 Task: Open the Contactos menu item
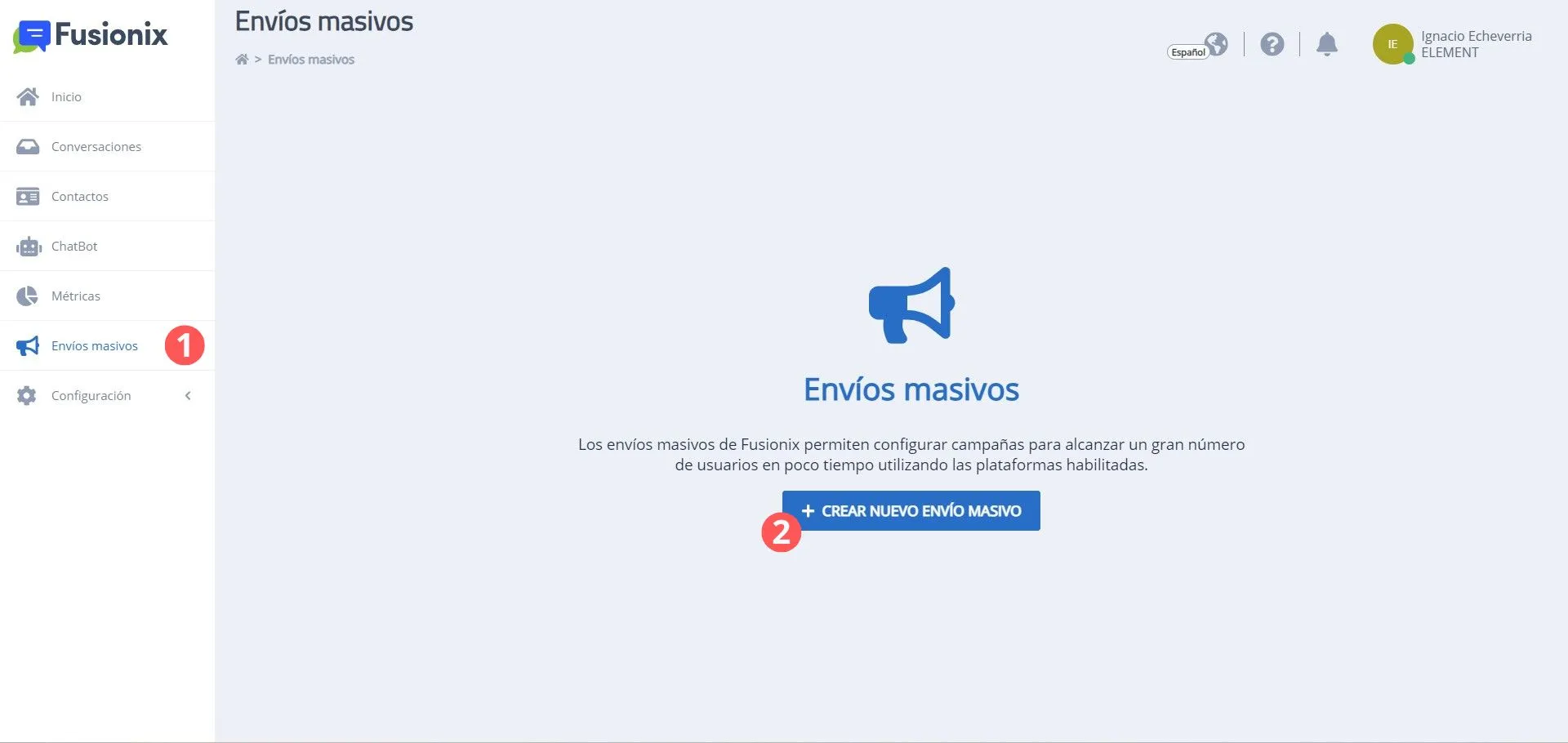pos(108,196)
